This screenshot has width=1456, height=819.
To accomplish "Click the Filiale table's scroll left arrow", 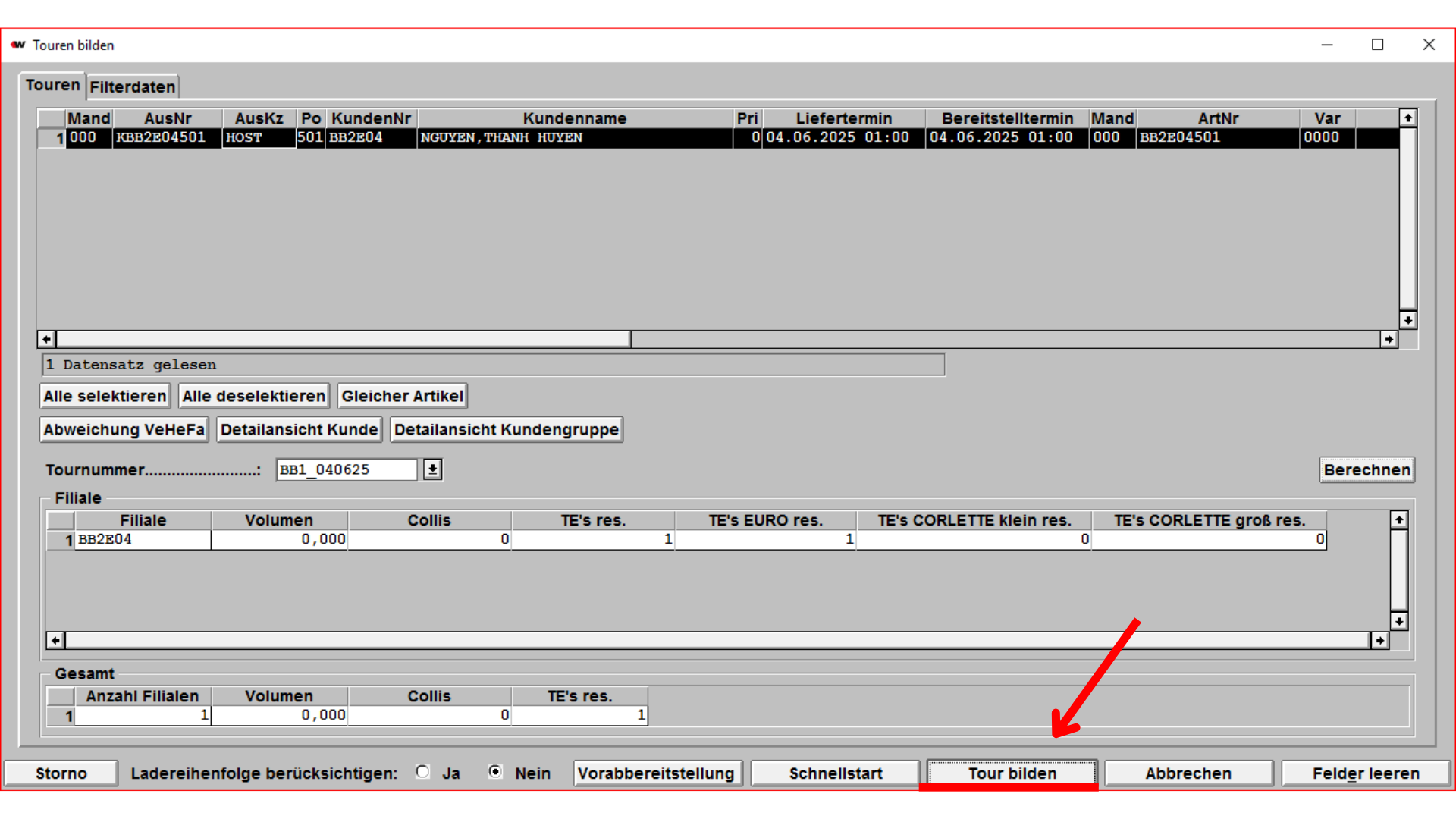I will 55,641.
